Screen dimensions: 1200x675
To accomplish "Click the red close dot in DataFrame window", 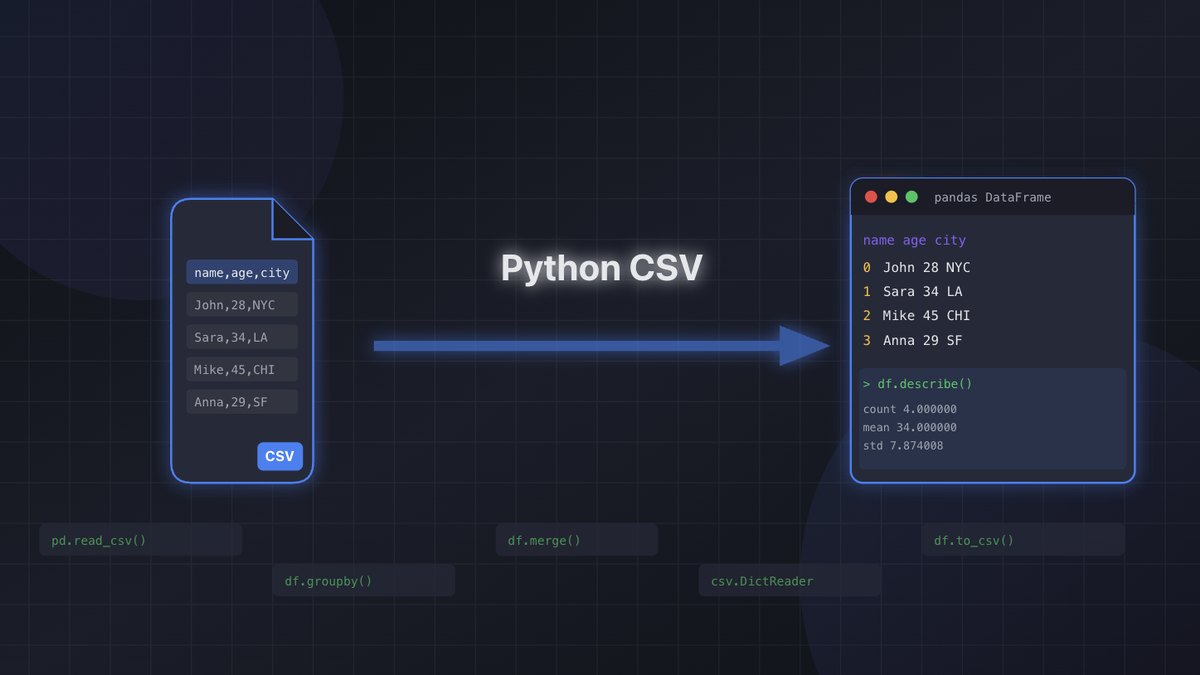I will point(871,197).
